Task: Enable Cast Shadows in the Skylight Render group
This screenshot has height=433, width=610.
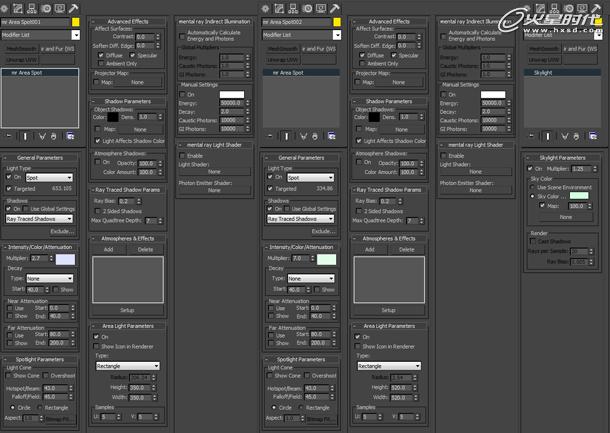Action: 533,241
